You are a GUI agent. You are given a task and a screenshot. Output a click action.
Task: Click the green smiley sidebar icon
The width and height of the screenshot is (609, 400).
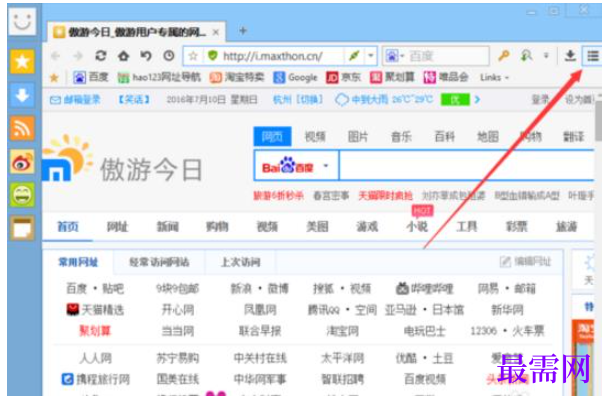pyautogui.click(x=22, y=195)
